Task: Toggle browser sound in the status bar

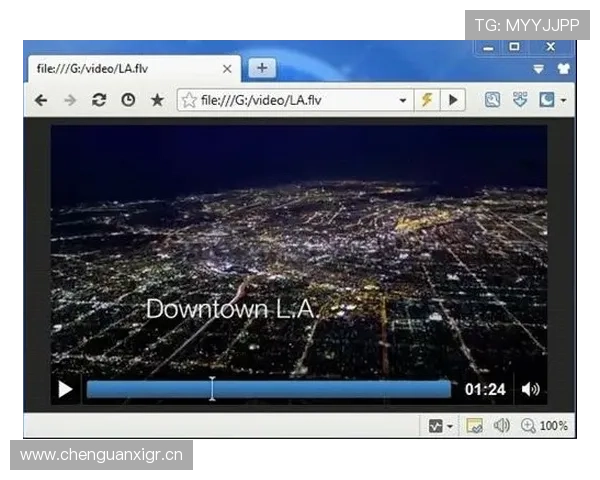Action: 501,426
